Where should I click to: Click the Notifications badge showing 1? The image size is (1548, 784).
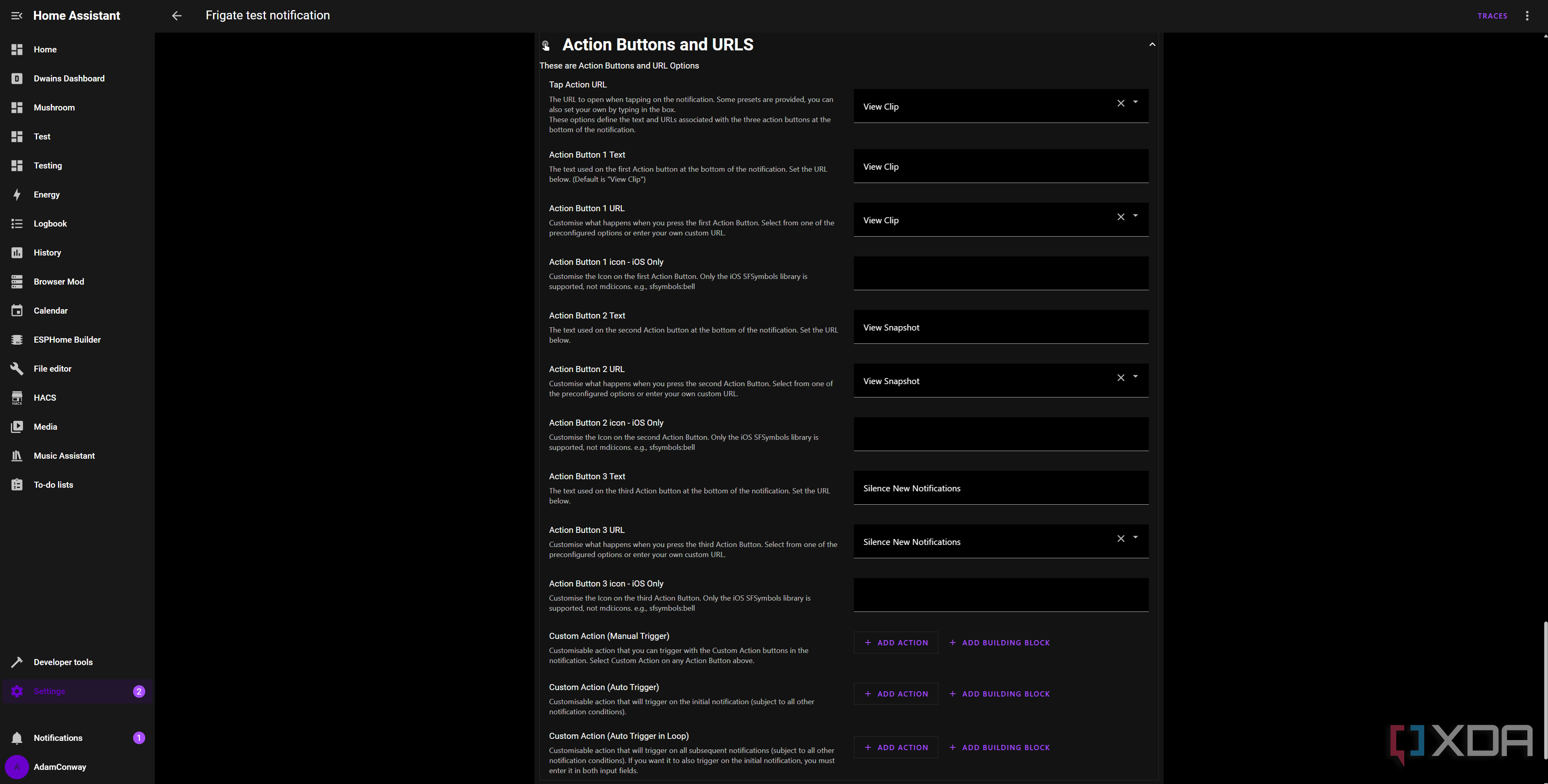click(x=139, y=738)
